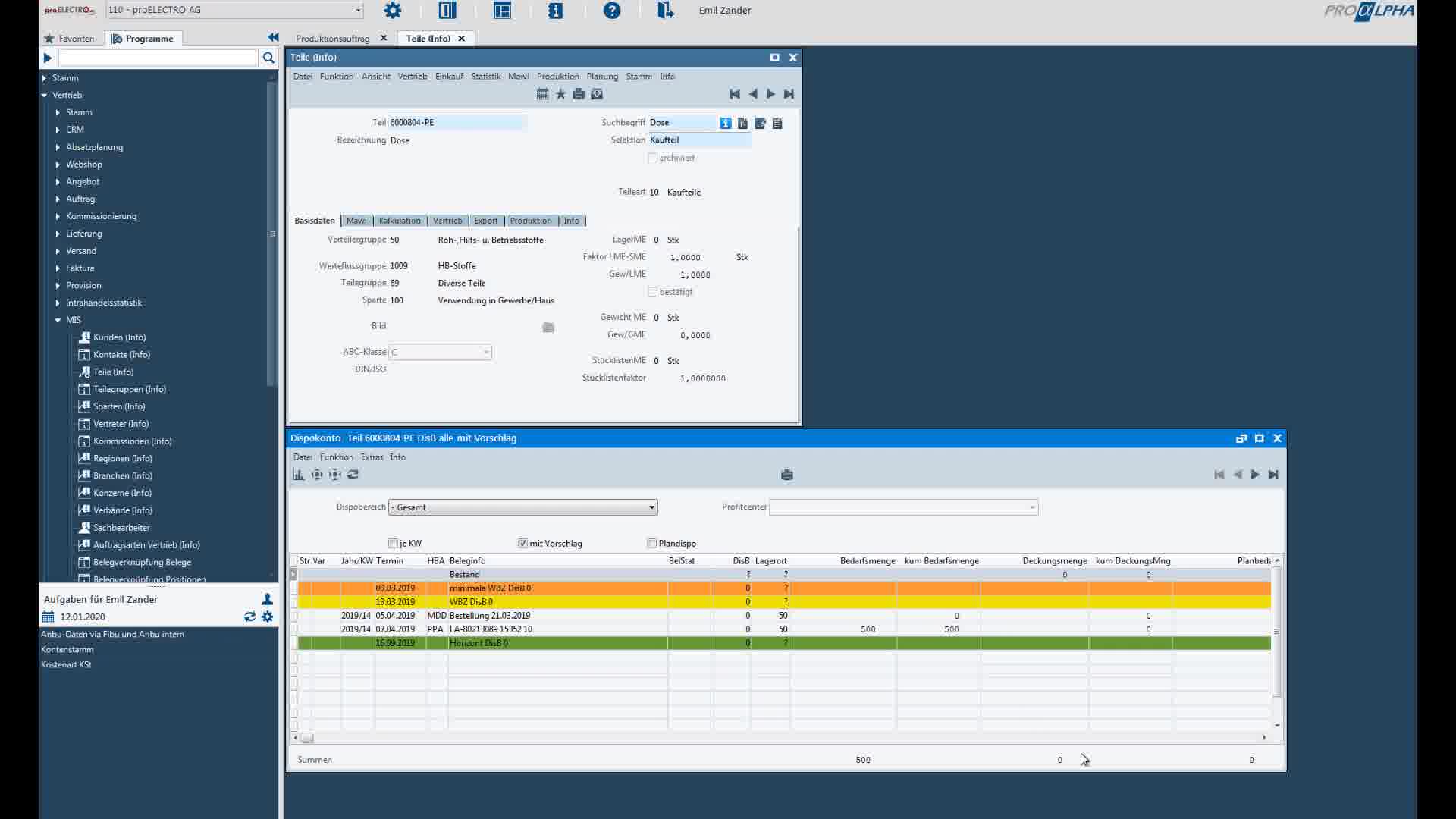Print from the Teile (Info) toolbar
The height and width of the screenshot is (819, 1456).
(x=579, y=94)
